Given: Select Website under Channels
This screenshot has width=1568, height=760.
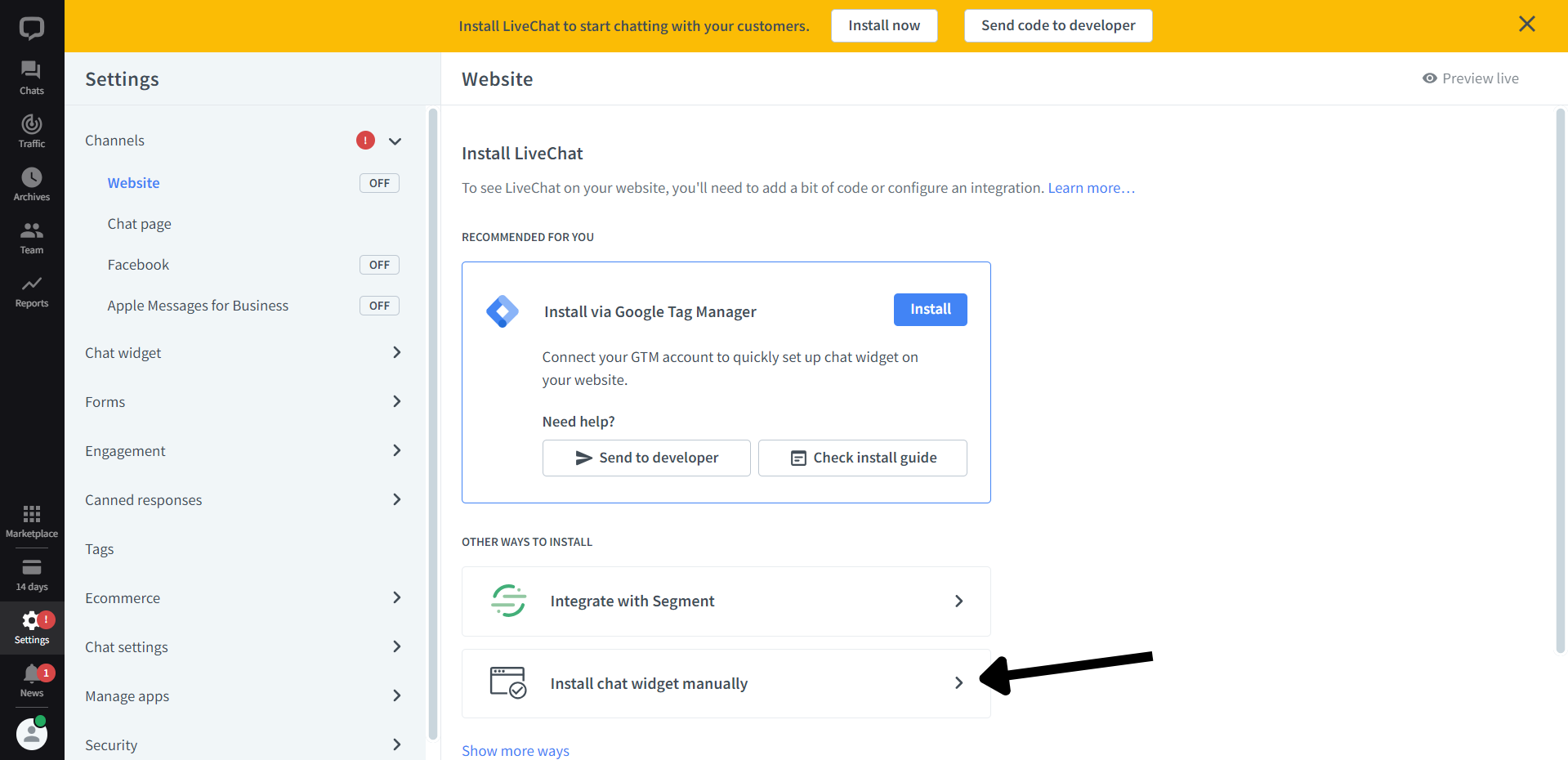Looking at the screenshot, I should pos(133,183).
